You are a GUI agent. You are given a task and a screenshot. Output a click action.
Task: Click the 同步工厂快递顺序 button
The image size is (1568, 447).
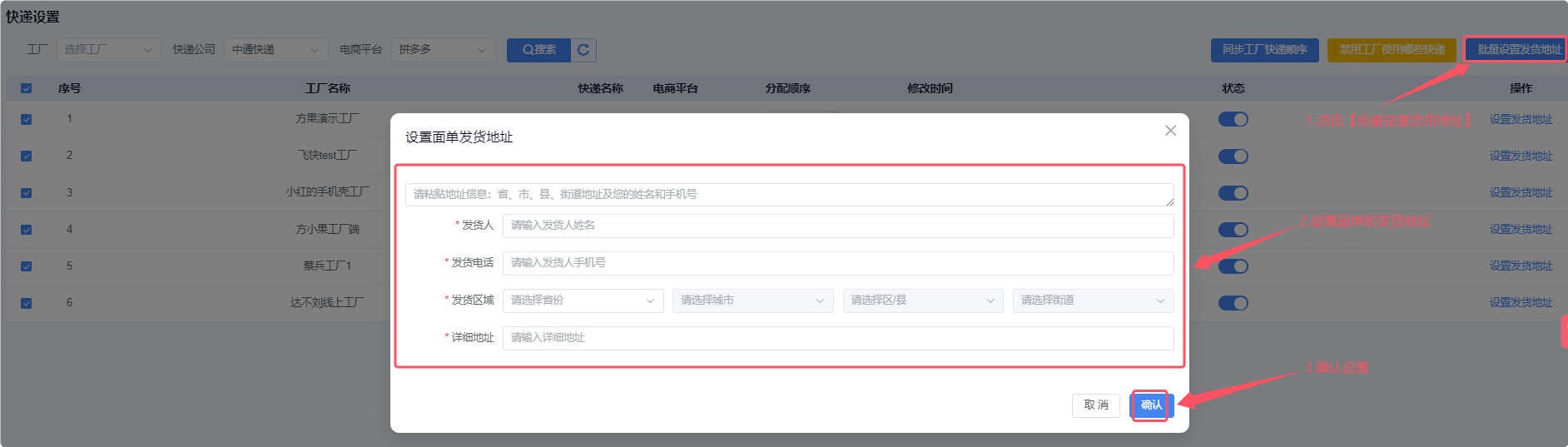[x=1264, y=50]
